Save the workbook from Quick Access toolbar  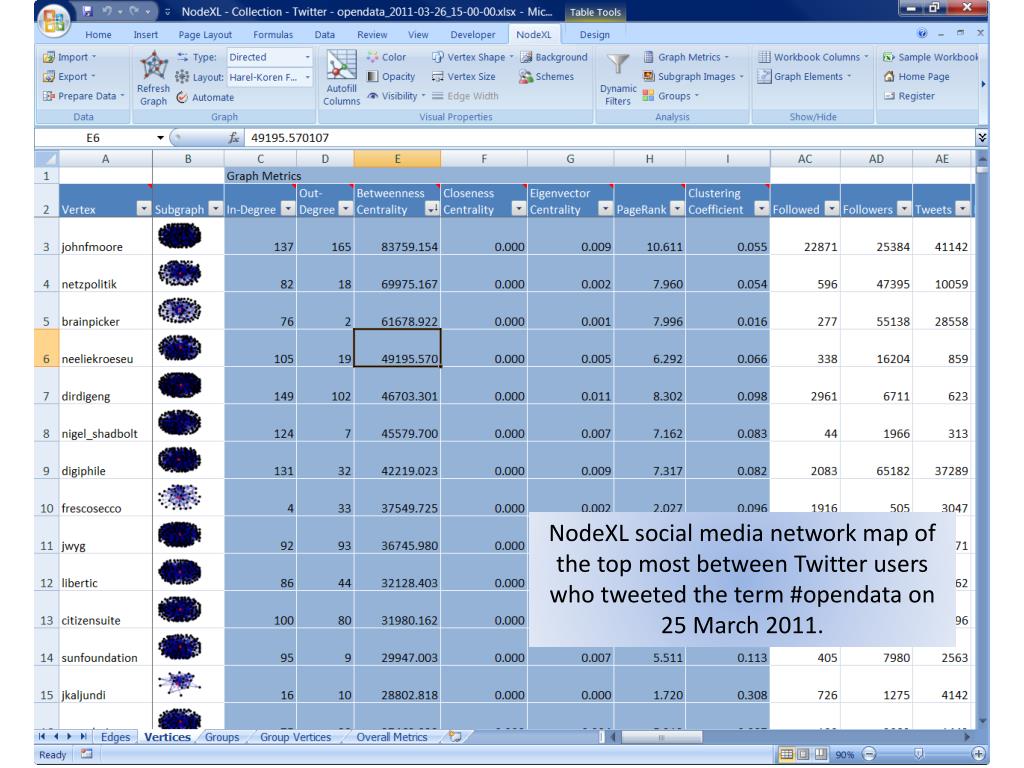coord(88,11)
